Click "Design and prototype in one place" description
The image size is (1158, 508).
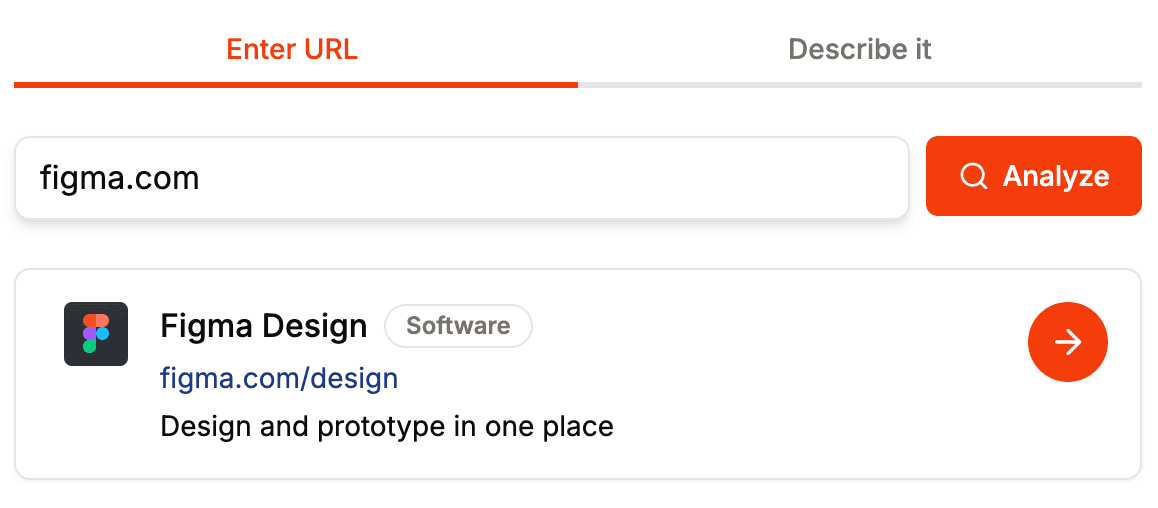pyautogui.click(x=386, y=427)
